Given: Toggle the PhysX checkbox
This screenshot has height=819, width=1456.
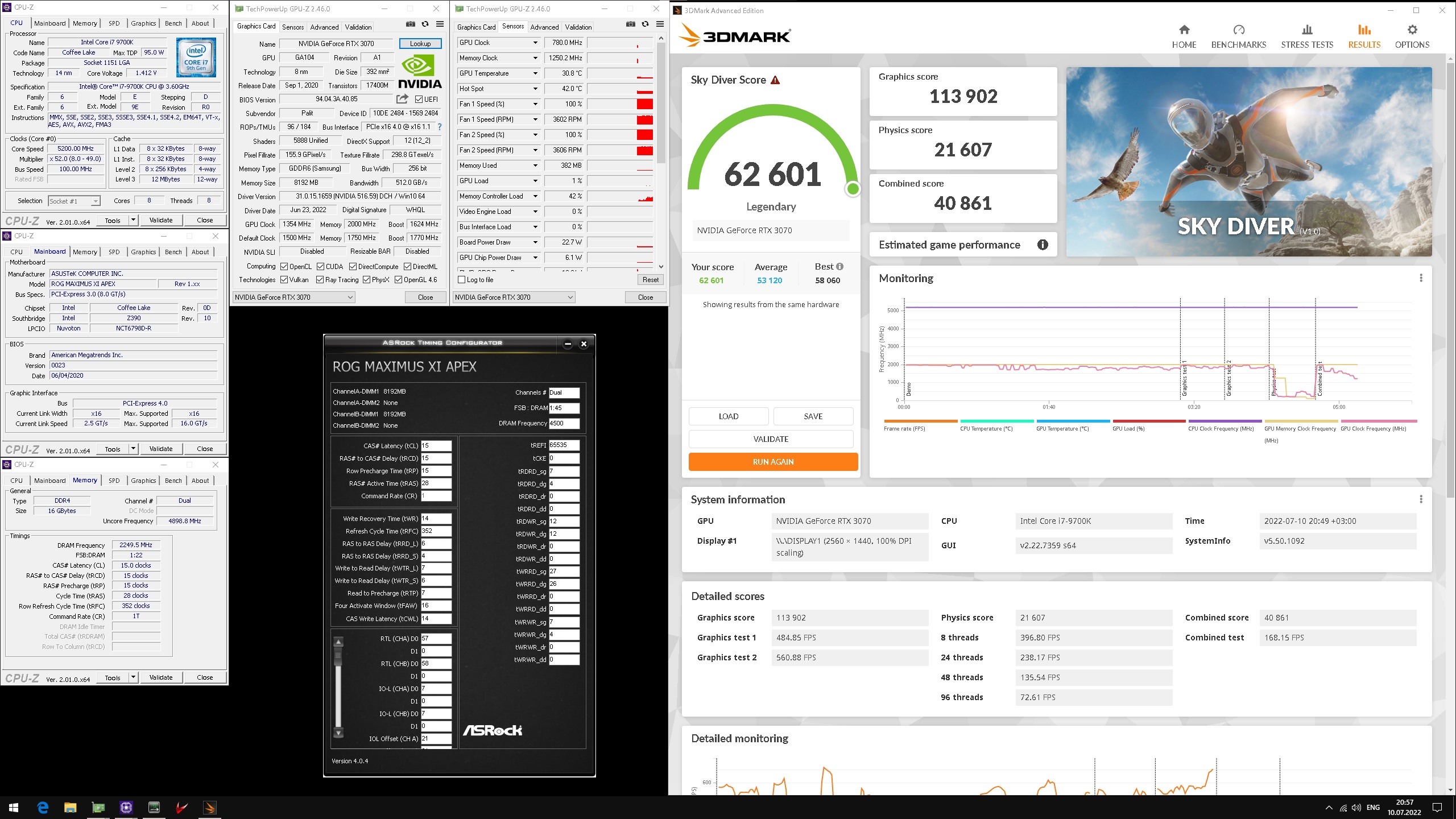Looking at the screenshot, I should pos(367,279).
